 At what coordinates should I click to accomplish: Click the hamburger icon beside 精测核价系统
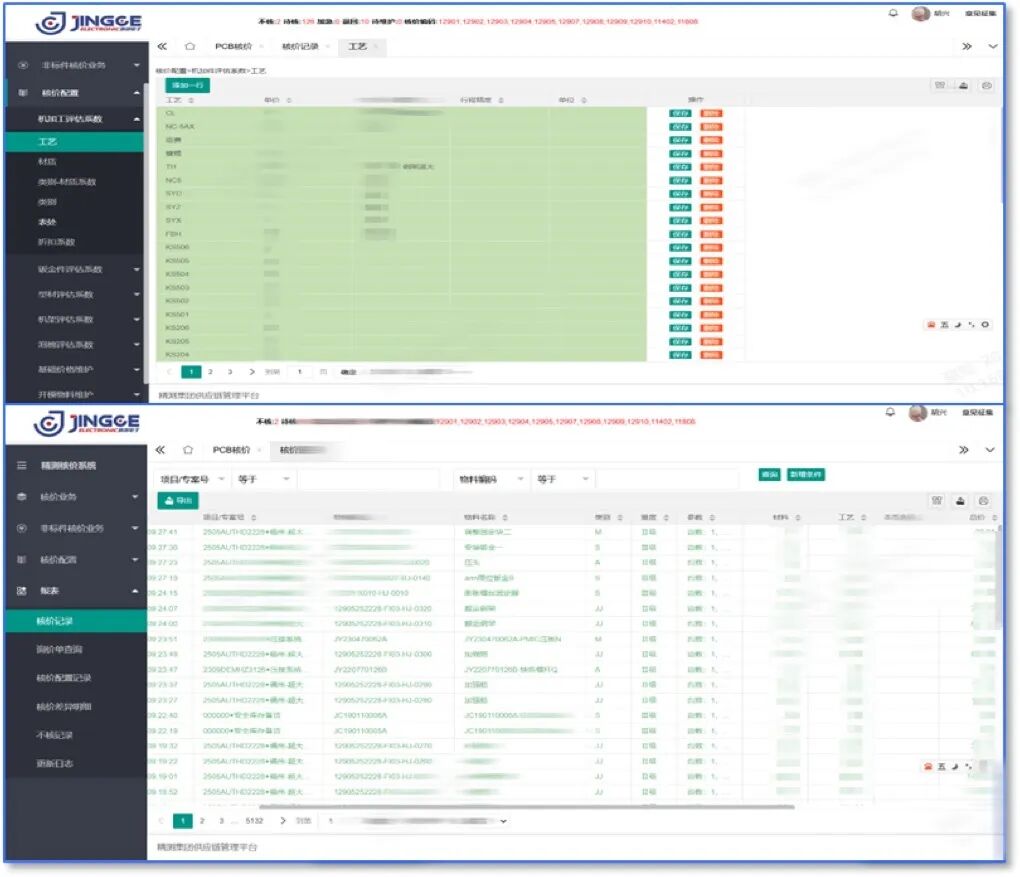tap(22, 466)
